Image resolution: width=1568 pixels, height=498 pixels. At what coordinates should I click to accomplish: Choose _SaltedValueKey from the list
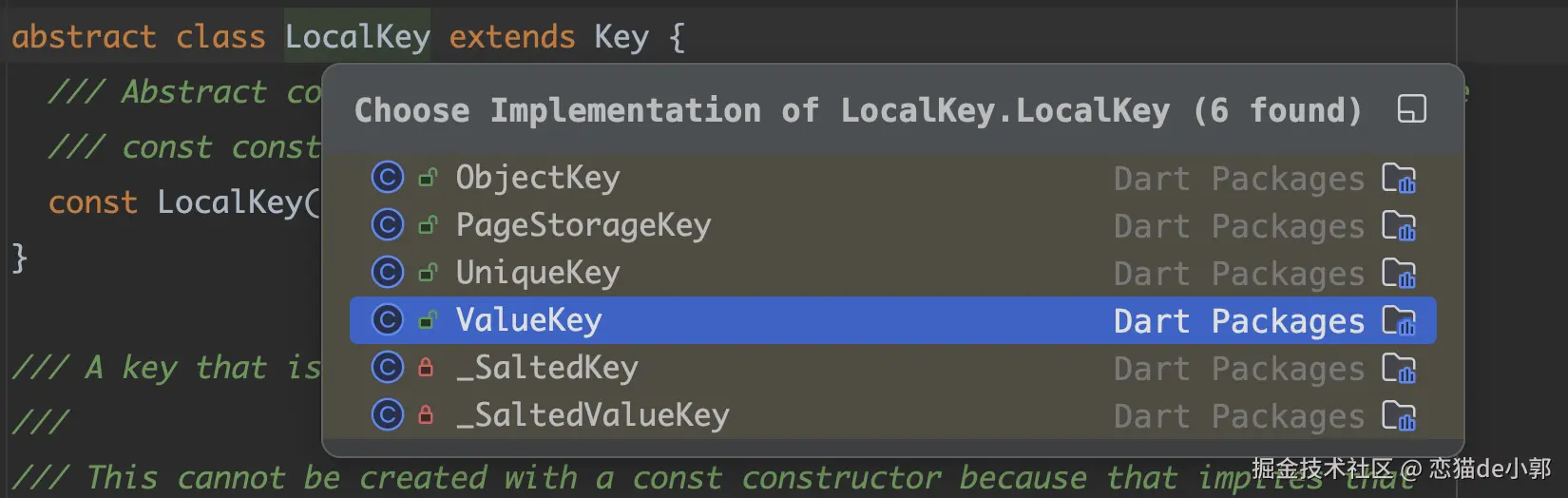pyautogui.click(x=892, y=415)
